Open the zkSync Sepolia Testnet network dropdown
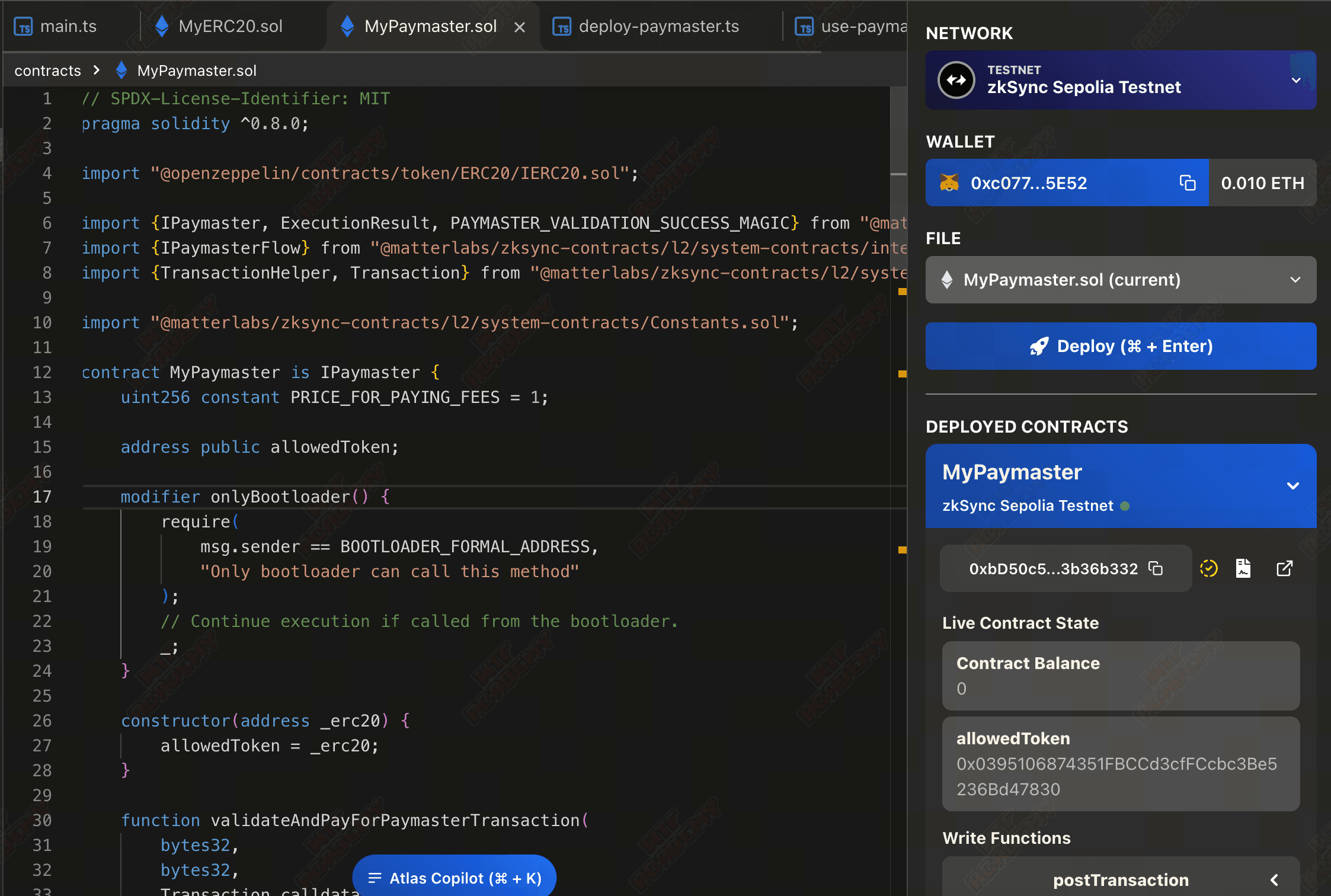The width and height of the screenshot is (1331, 896). [x=1296, y=80]
